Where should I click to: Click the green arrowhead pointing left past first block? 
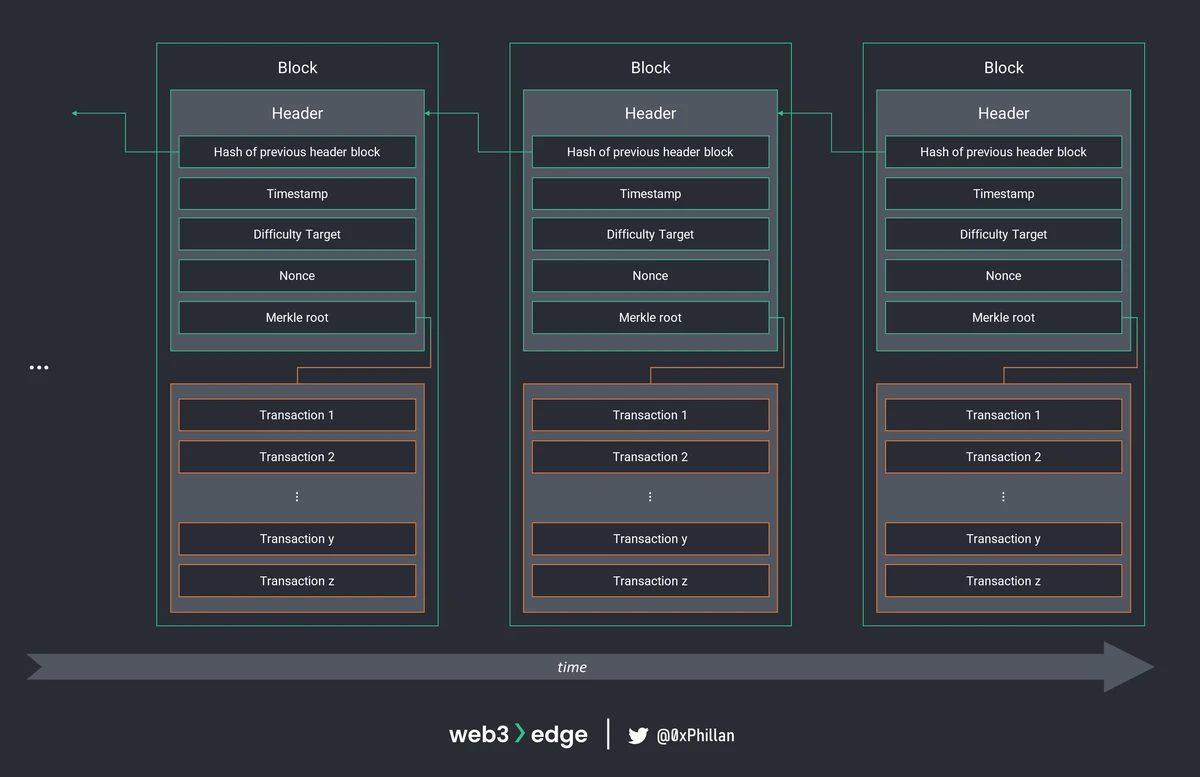point(75,114)
